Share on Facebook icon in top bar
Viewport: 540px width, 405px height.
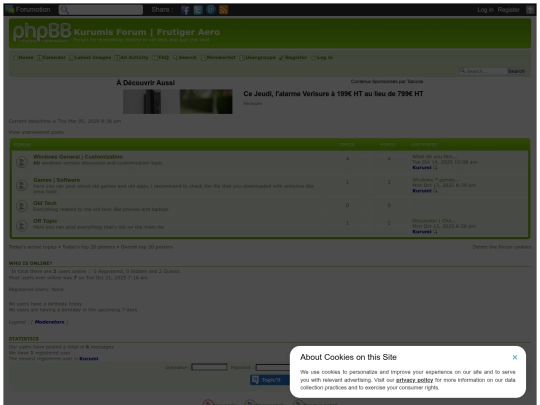(x=185, y=10)
